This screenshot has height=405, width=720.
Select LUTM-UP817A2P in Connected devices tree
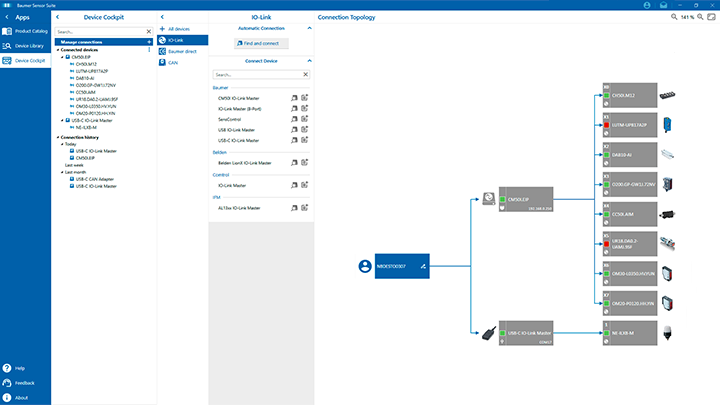[x=91, y=71]
